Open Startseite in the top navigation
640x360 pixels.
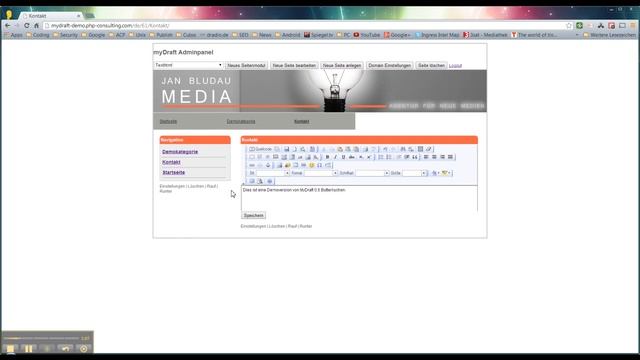pyautogui.click(x=168, y=121)
